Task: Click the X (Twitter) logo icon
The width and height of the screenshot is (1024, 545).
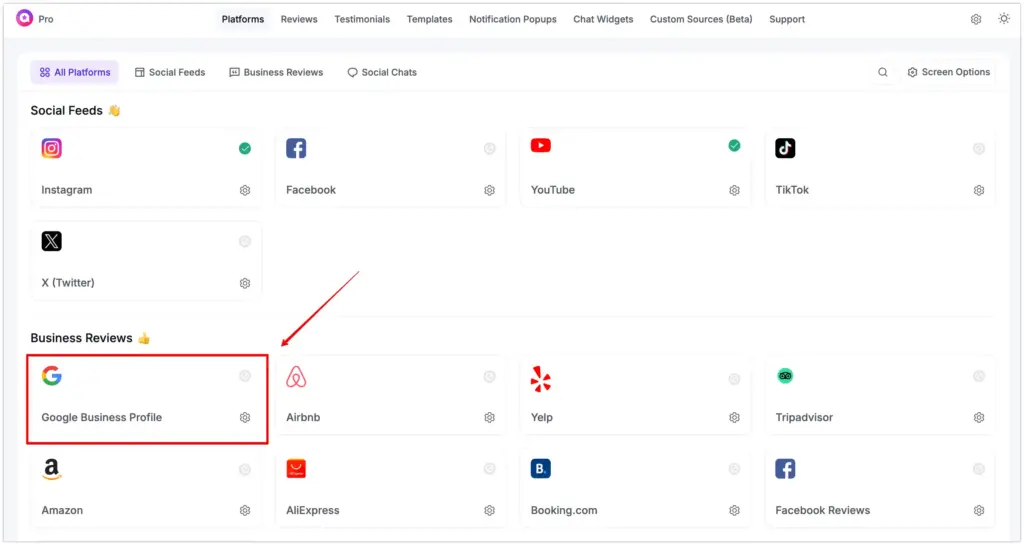Action: tap(52, 241)
